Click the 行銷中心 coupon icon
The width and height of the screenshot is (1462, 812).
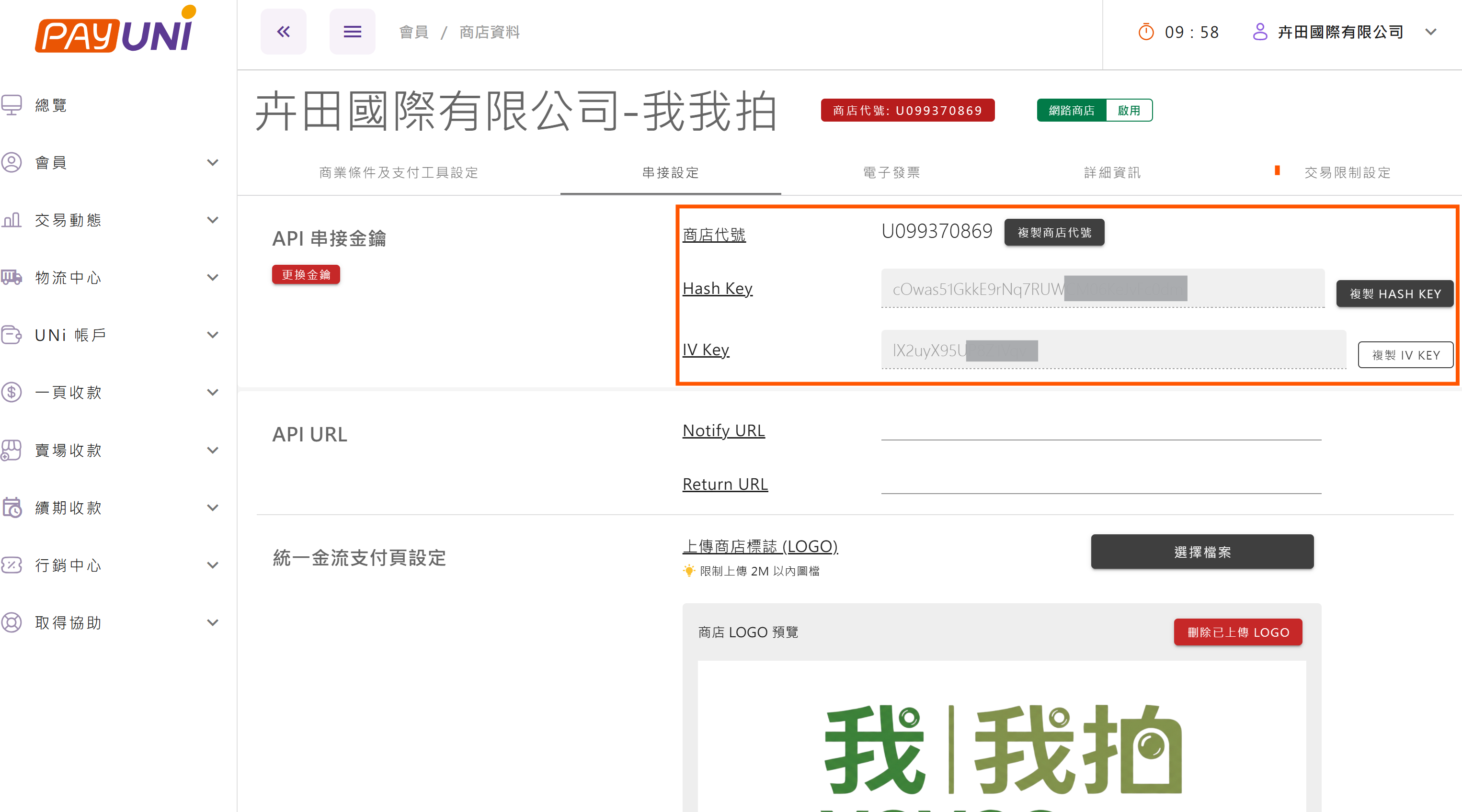point(11,565)
